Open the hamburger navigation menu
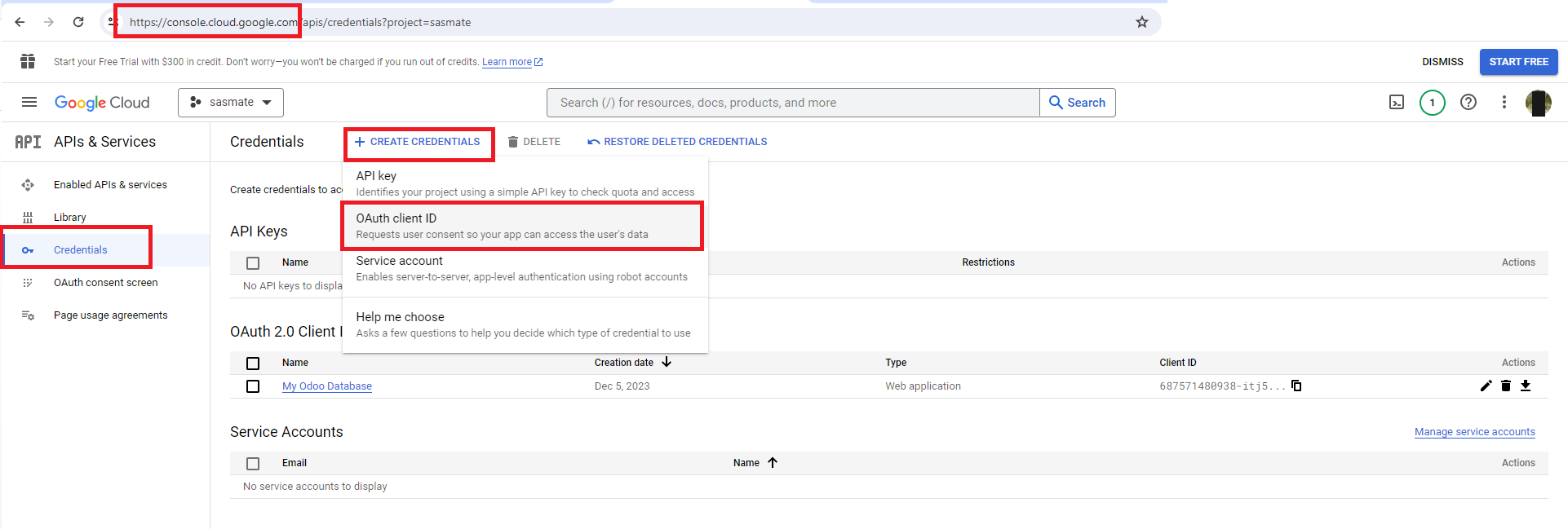The image size is (1568, 529). [29, 103]
